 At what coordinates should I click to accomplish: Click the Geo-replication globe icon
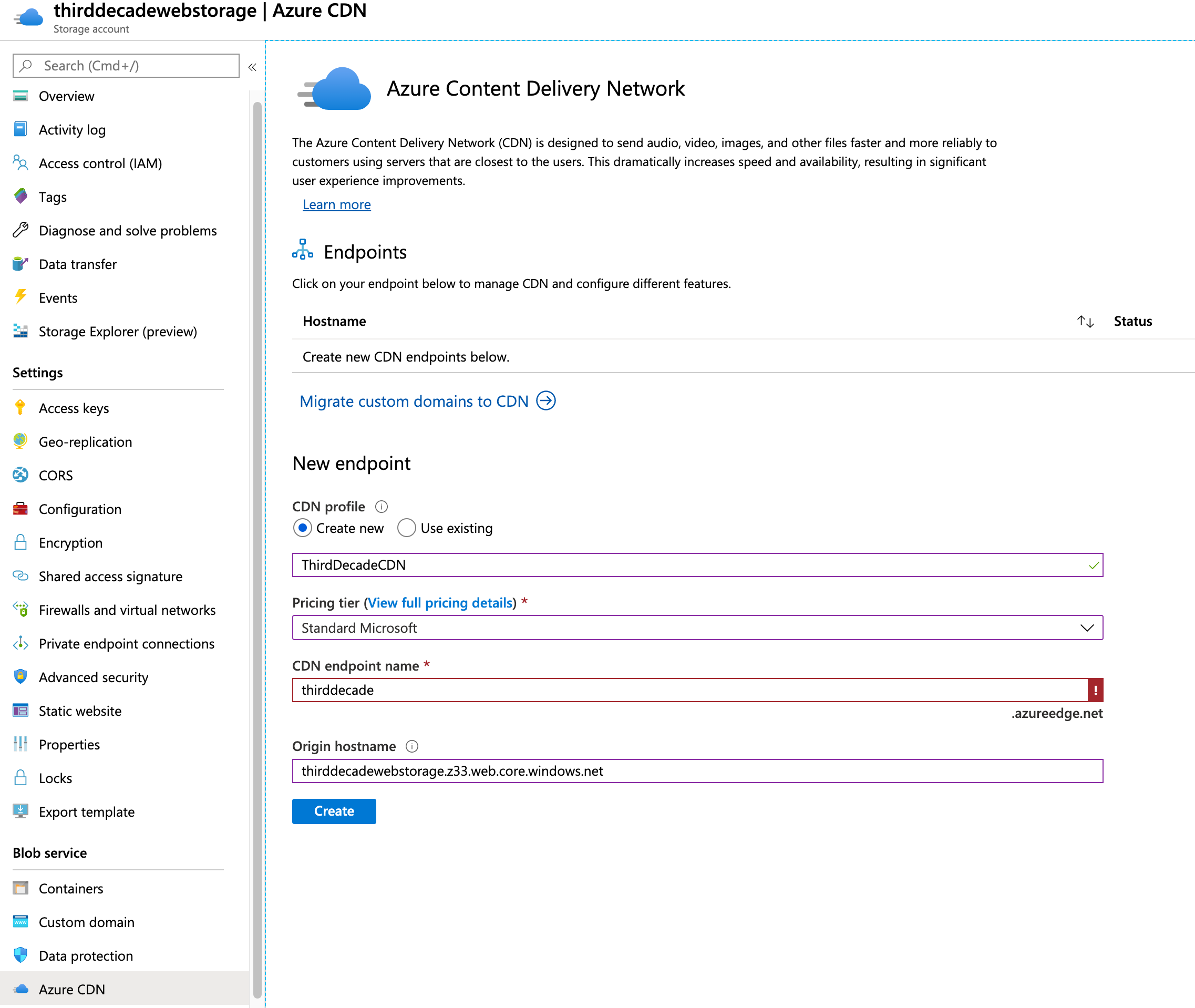20,441
